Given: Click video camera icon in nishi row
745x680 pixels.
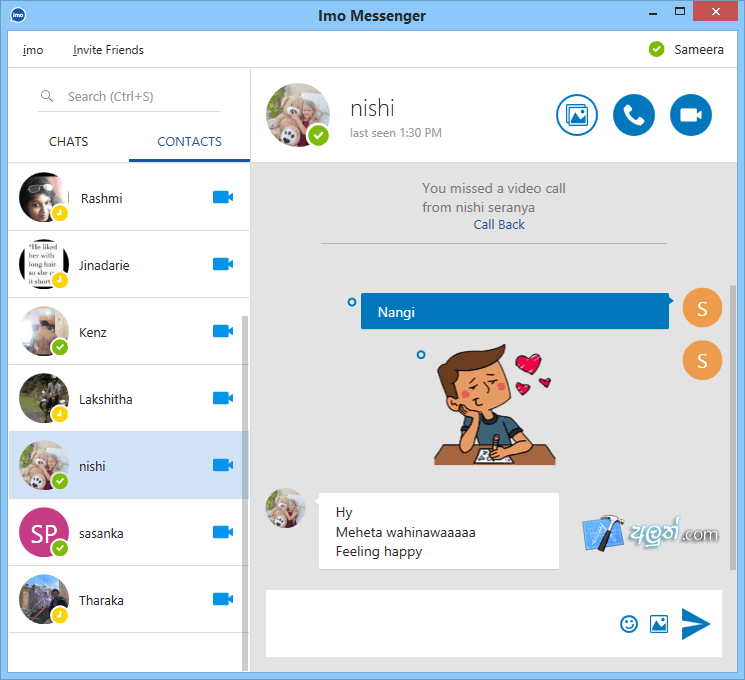Looking at the screenshot, I should 223,465.
